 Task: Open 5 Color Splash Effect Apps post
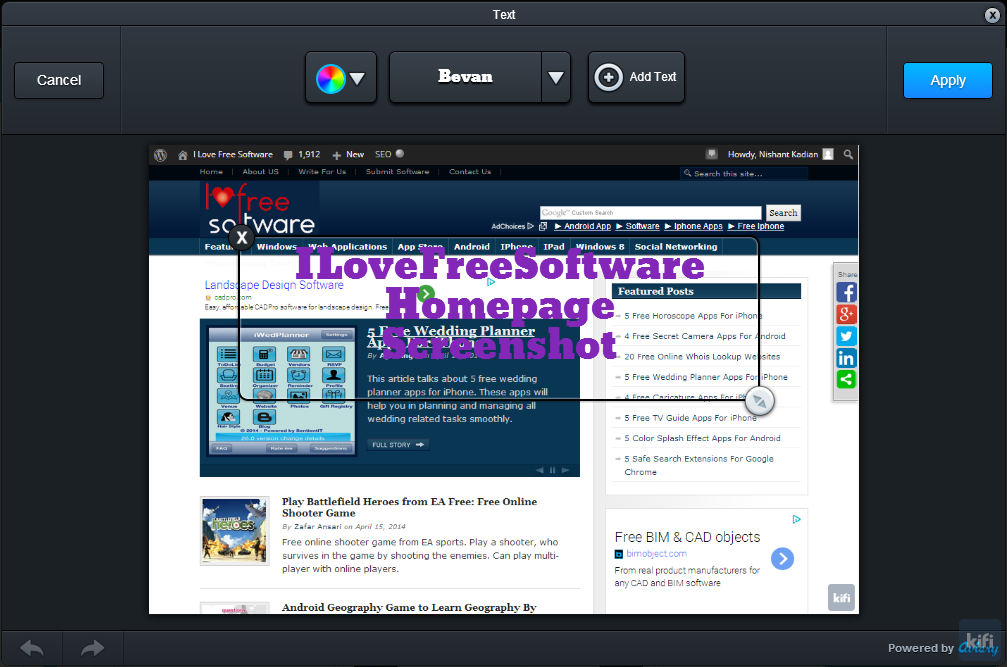[702, 438]
